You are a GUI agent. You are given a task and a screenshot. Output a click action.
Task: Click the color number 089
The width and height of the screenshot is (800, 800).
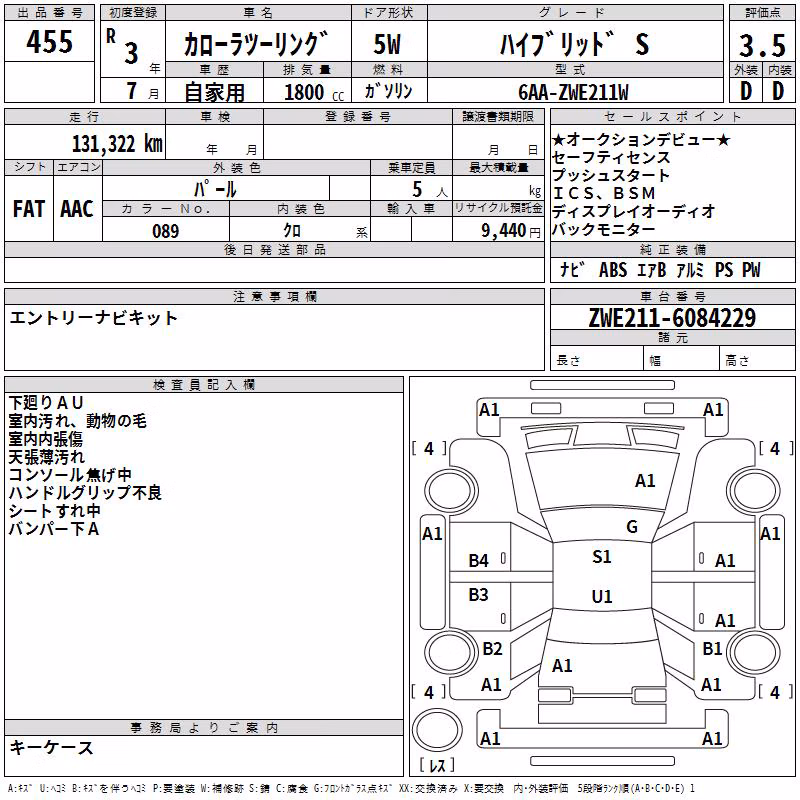point(165,231)
